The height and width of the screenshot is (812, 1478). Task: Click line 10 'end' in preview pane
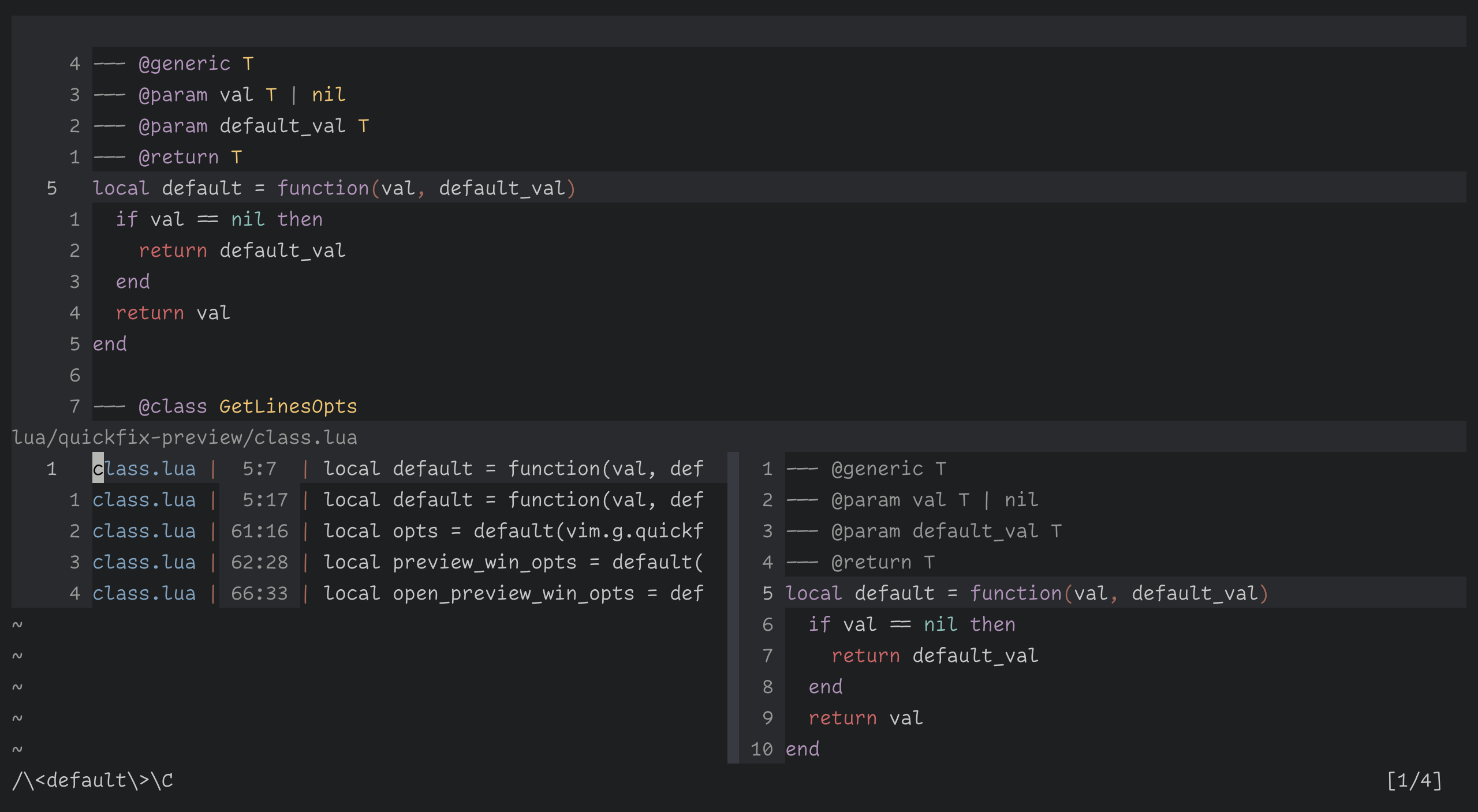(803, 749)
